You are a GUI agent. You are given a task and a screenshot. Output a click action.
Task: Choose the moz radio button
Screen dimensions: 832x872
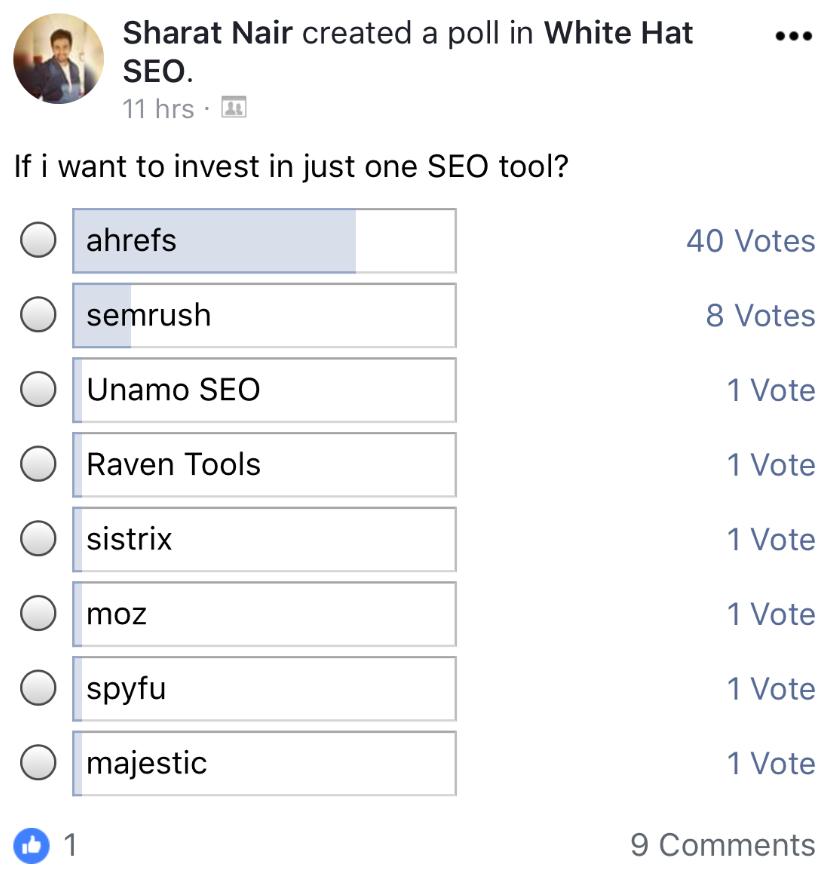38,613
